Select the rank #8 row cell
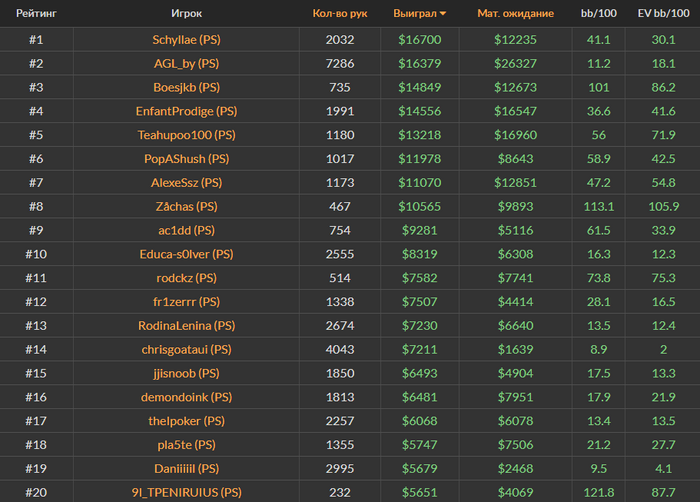This screenshot has width=700, height=502. [x=35, y=207]
